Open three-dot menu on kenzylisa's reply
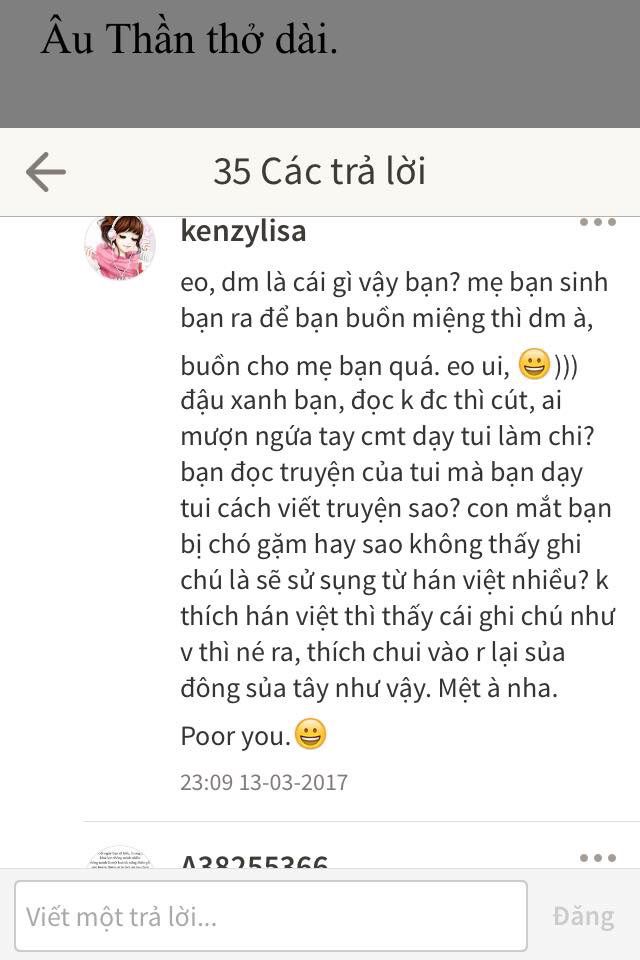The image size is (640, 960). point(598,222)
